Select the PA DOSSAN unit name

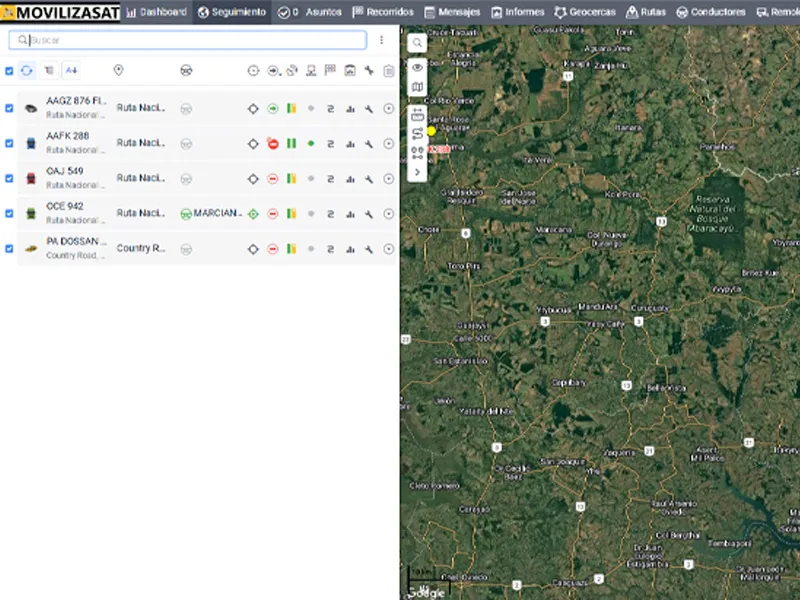(x=76, y=241)
